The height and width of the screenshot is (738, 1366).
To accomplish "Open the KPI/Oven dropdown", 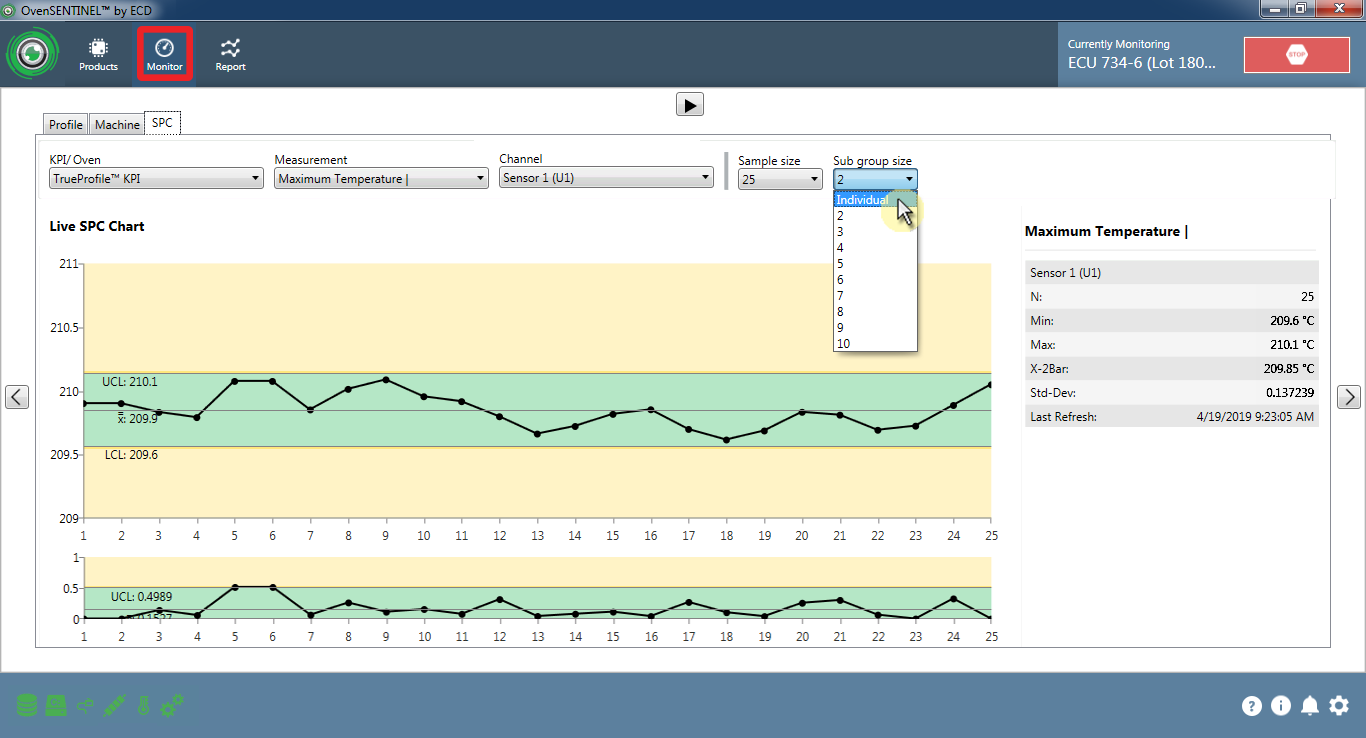I will [155, 179].
